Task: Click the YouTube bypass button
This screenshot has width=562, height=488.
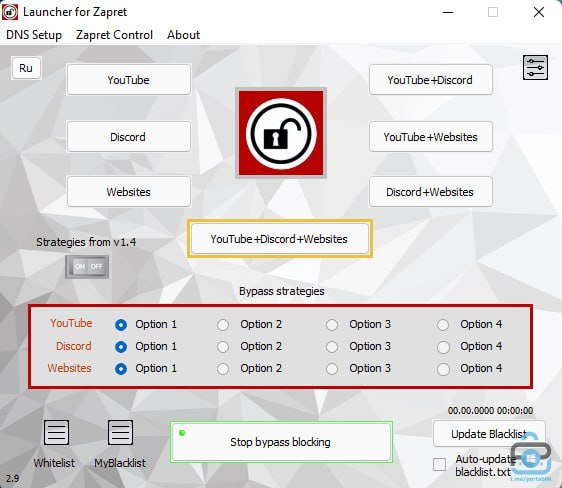Action: 129,80
